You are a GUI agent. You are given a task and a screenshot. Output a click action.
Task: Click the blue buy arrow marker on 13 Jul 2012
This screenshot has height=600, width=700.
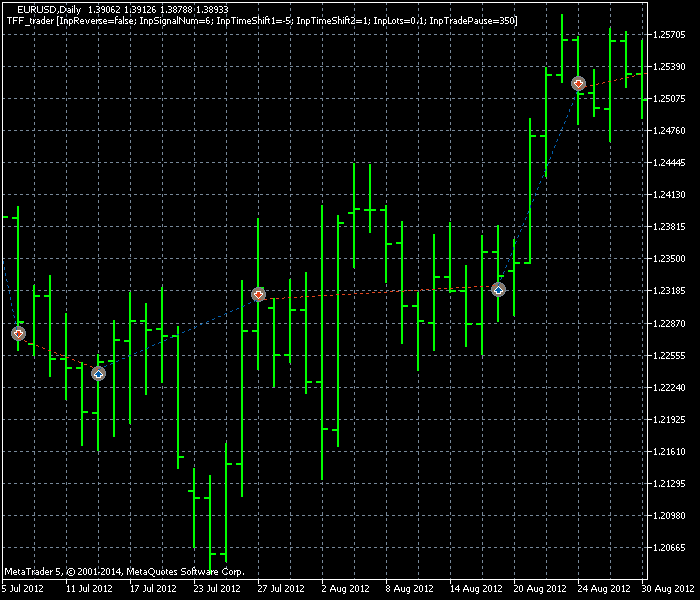[98, 374]
